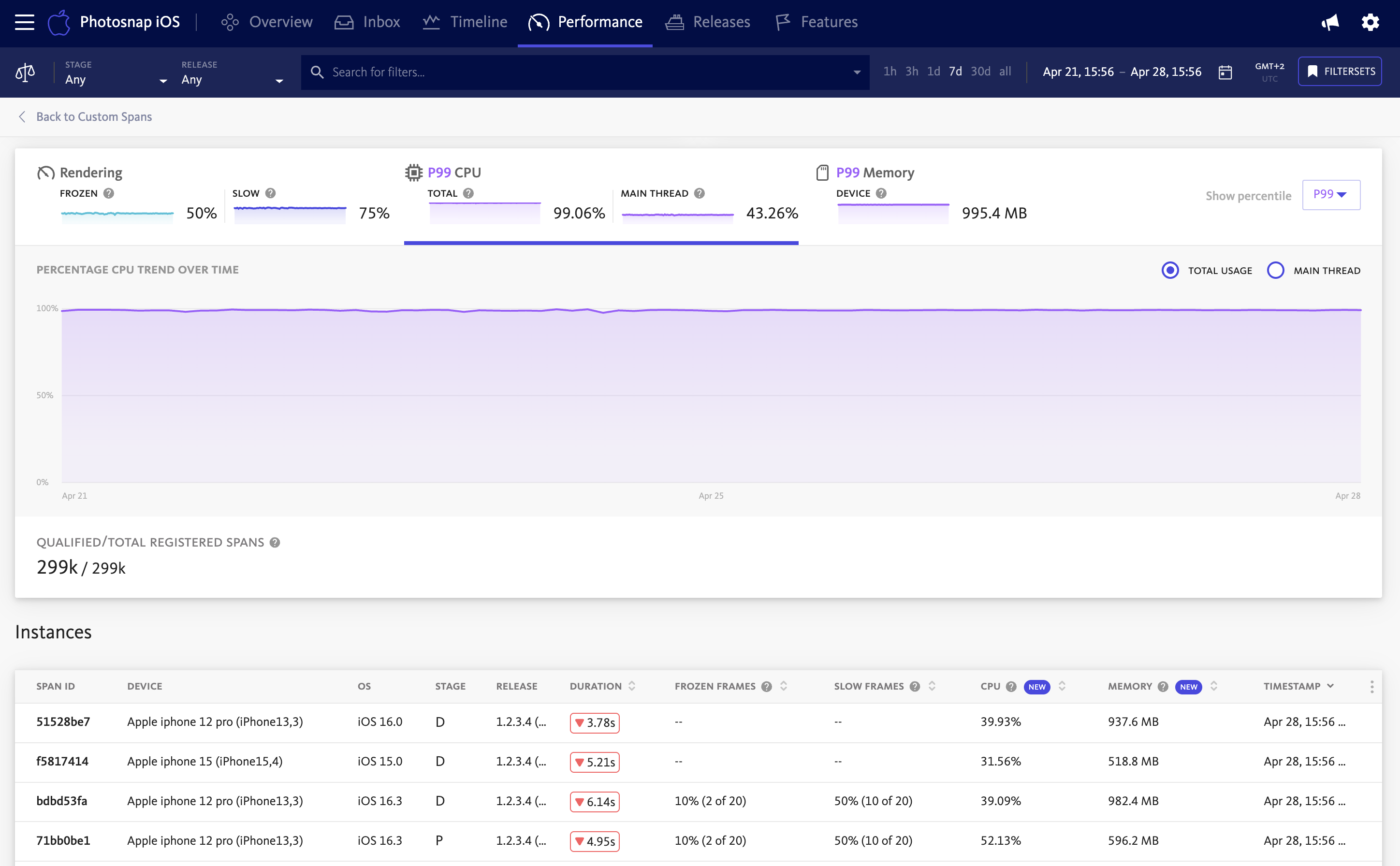Image resolution: width=1400 pixels, height=866 pixels.
Task: Sort by Memory column arrows
Action: click(1214, 686)
